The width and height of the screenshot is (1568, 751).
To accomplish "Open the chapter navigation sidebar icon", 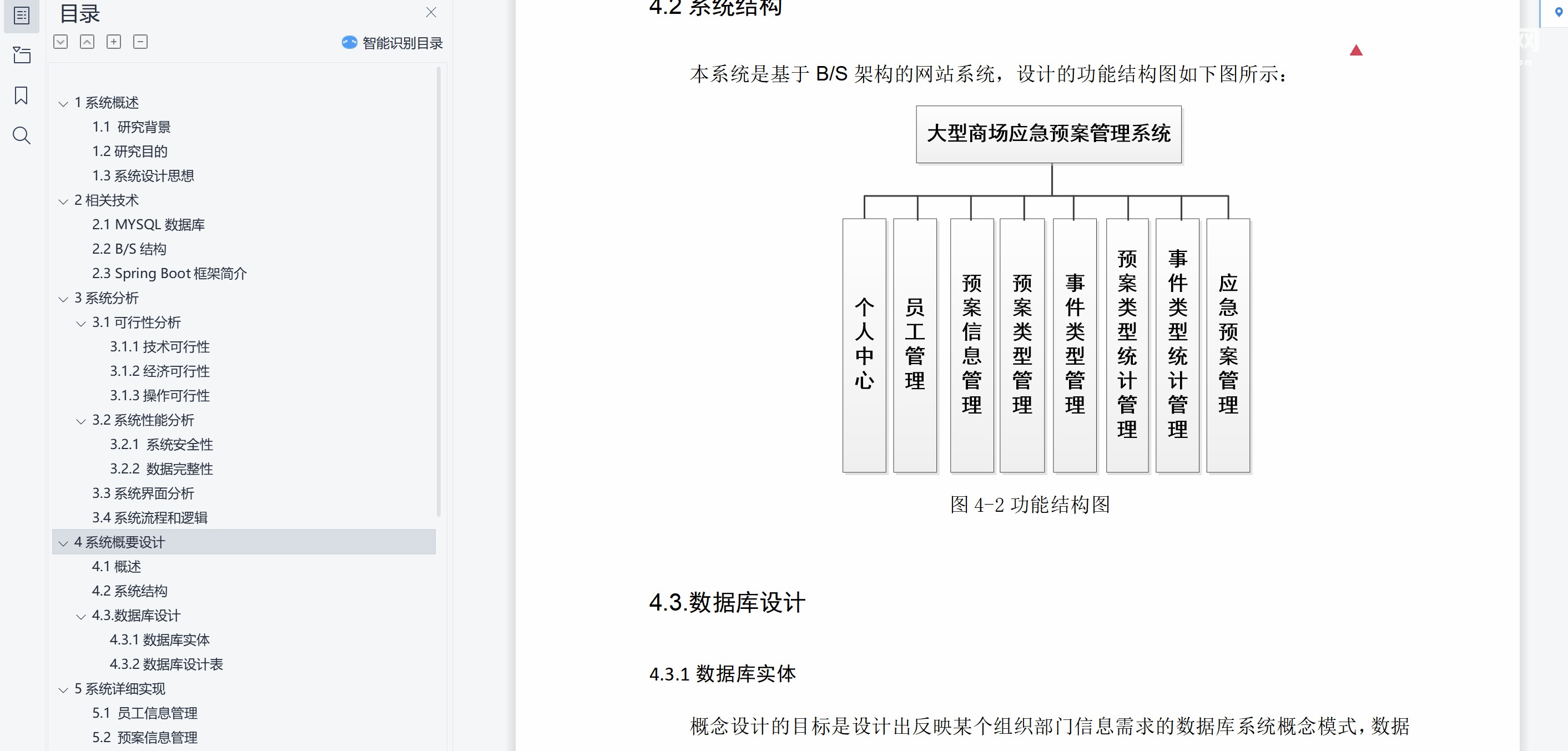I will click(21, 56).
